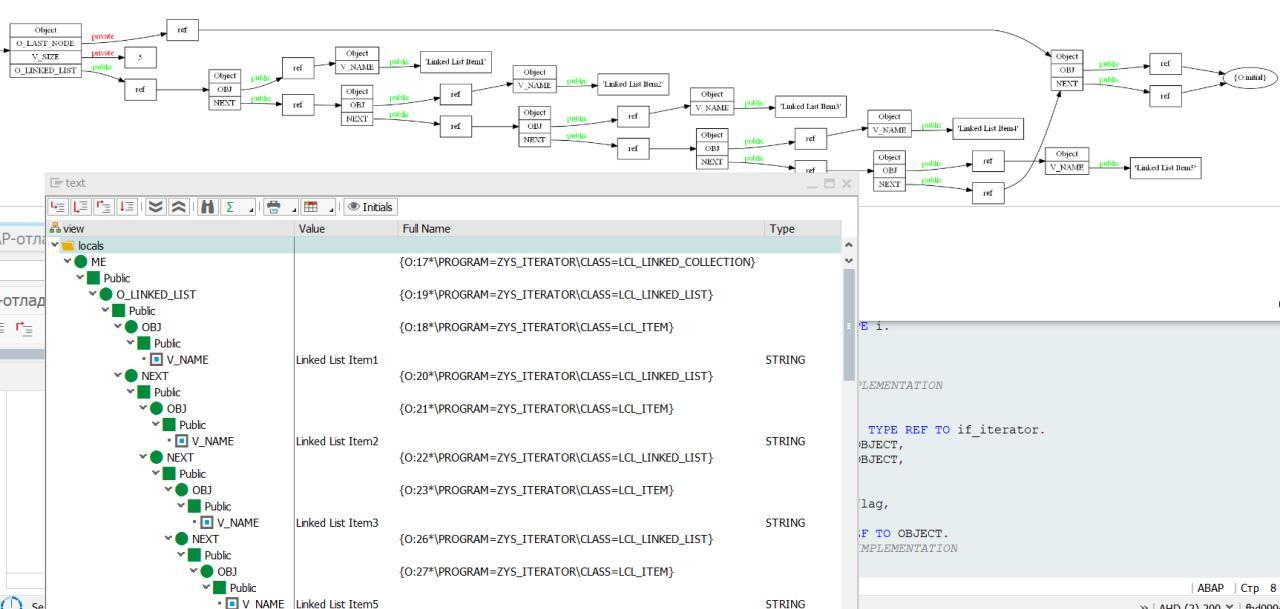Collapse the OBJ node with LCL_ITEM 27
Screen dimensions: 1280x609
tap(194, 572)
